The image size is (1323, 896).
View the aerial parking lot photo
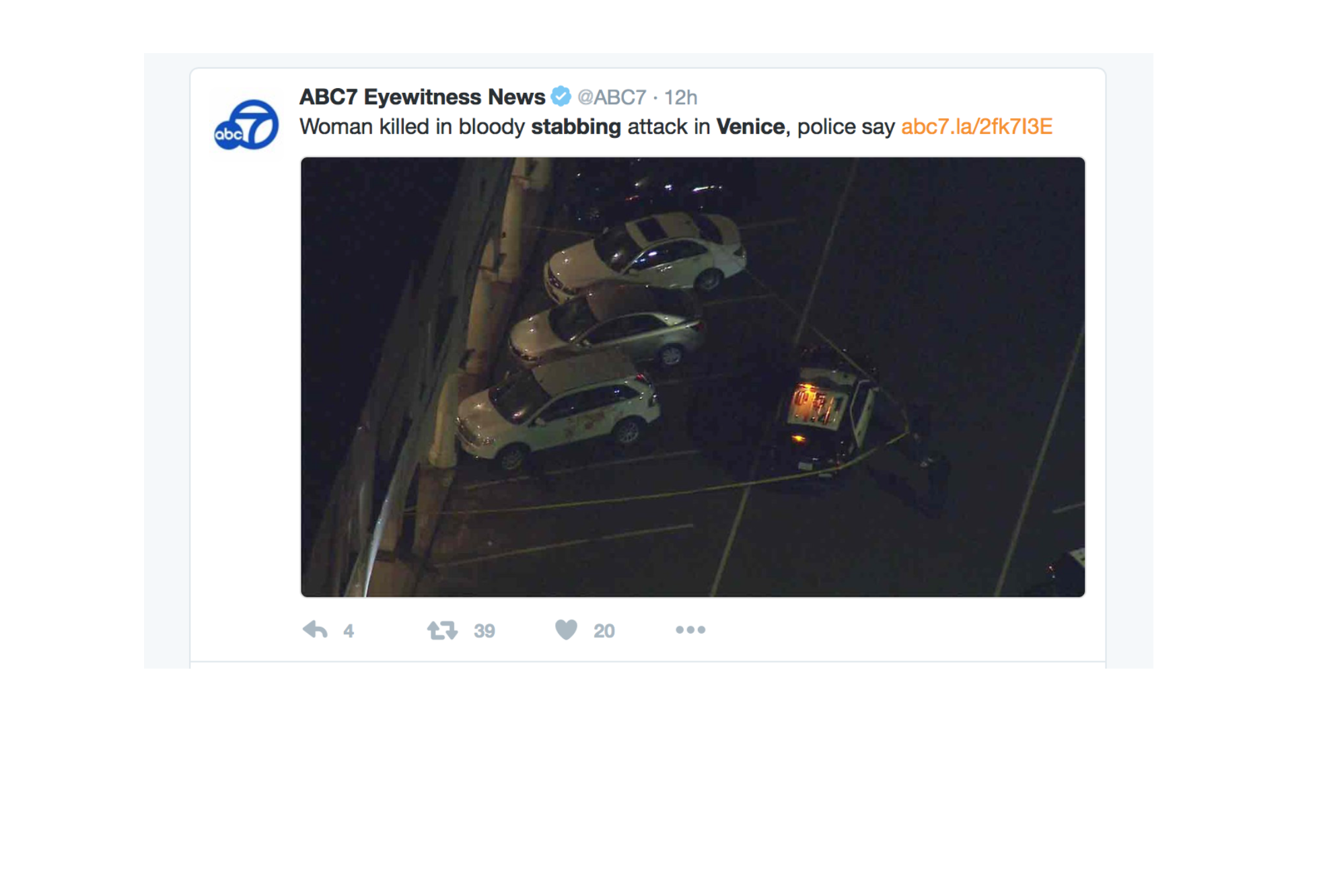(692, 377)
